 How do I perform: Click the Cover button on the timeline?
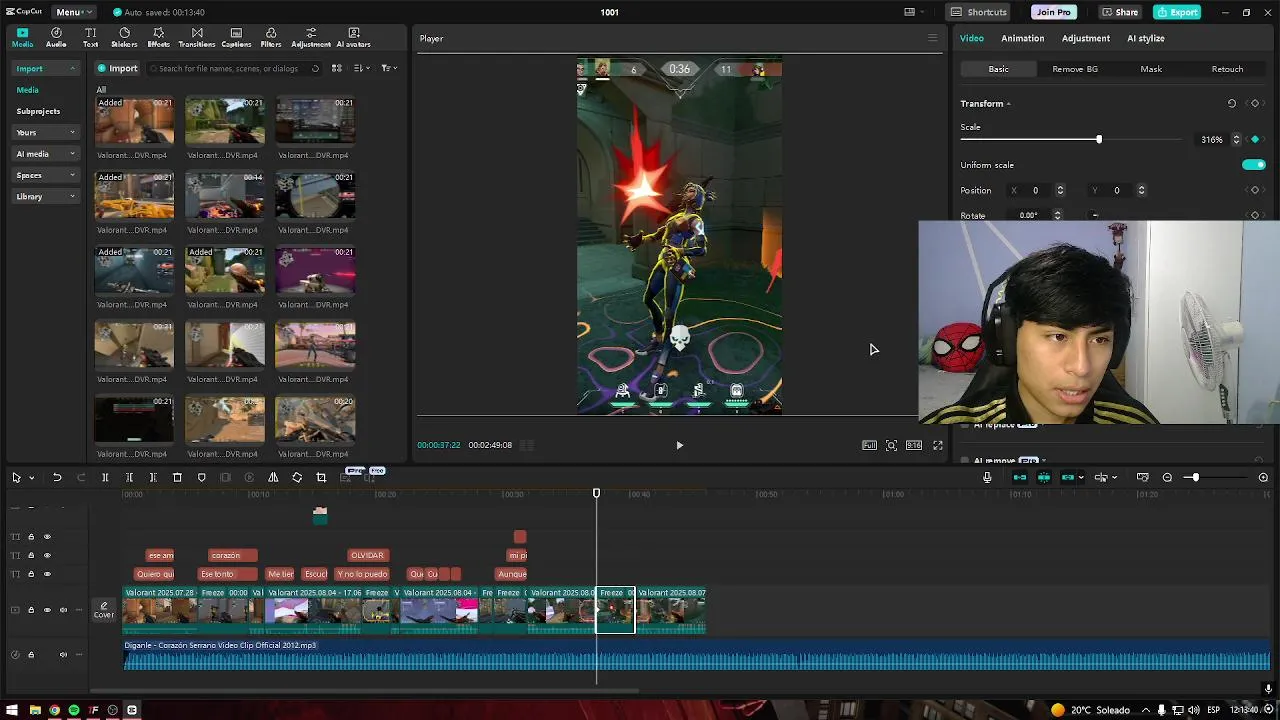[x=104, y=610]
